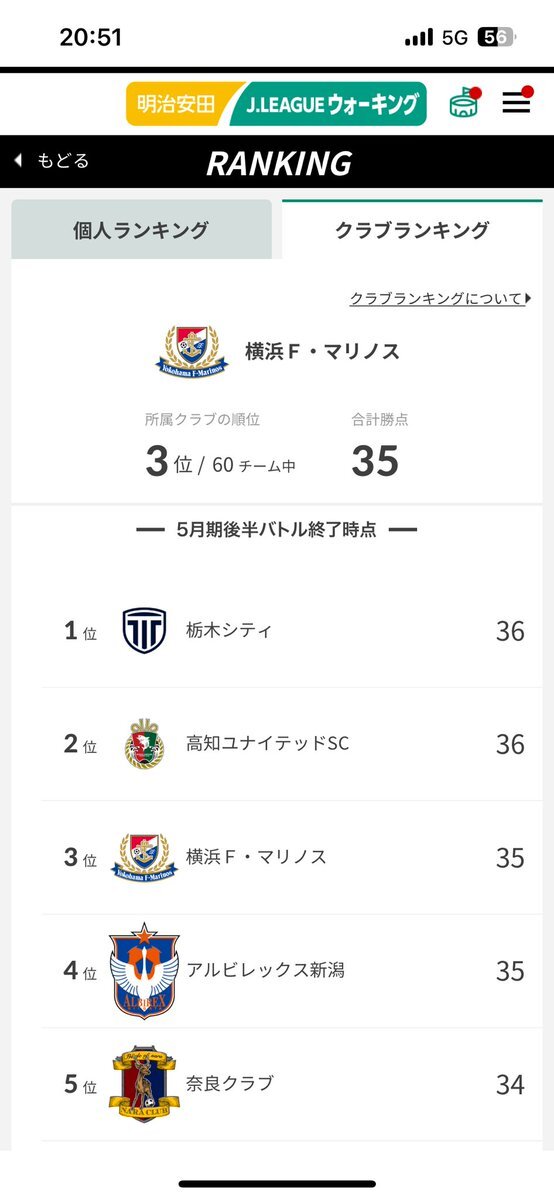Tap the Meiji Yasuda J.LEAGUE Walking logo
The height and width of the screenshot is (1199, 554).
click(276, 104)
